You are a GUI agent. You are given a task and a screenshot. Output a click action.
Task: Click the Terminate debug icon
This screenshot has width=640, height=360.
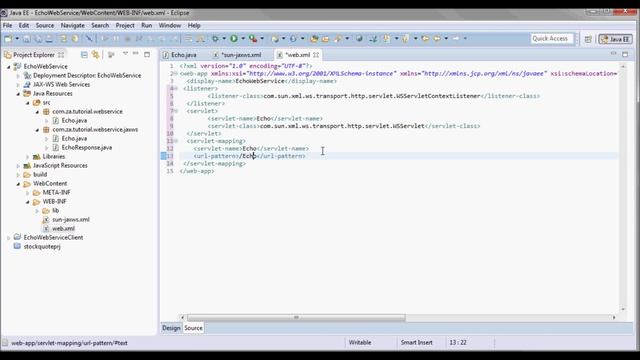(127, 39)
